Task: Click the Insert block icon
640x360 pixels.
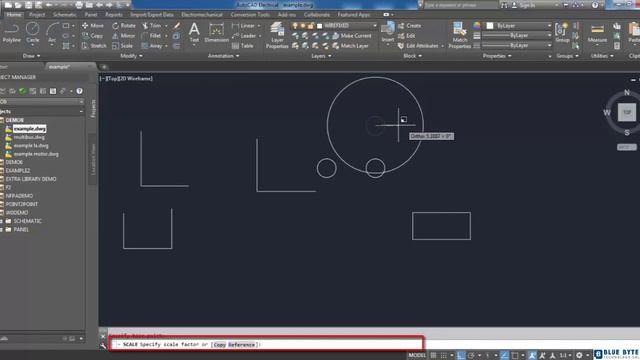Action: (x=388, y=29)
